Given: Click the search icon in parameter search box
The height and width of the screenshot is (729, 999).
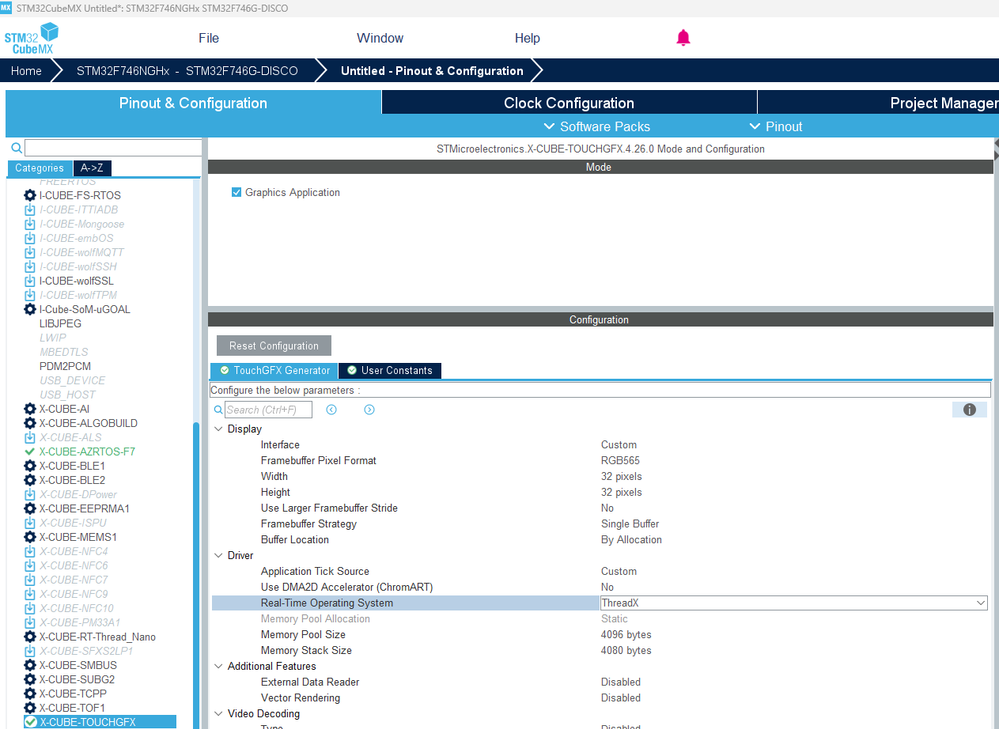Looking at the screenshot, I should [218, 410].
